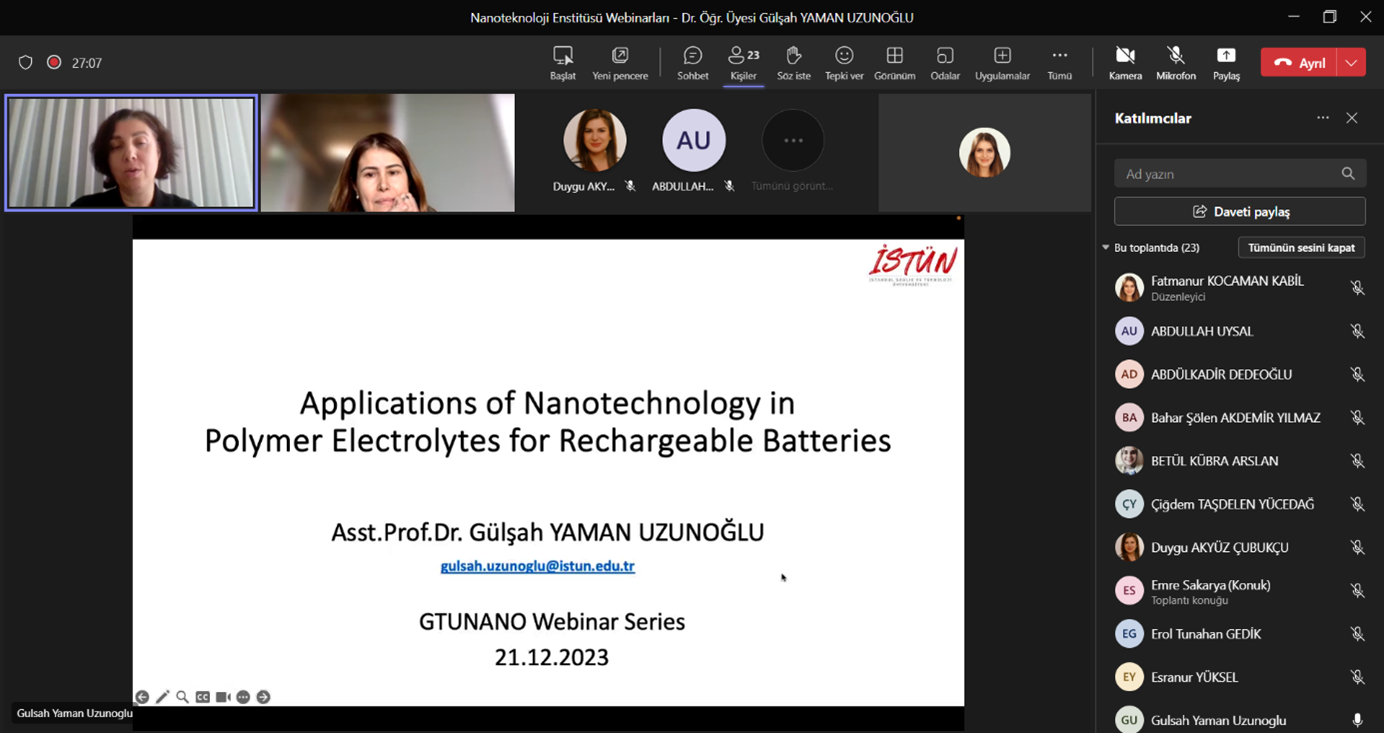Open Uygulamalar apps menu
The width and height of the screenshot is (1384, 733).
pyautogui.click(x=1002, y=62)
